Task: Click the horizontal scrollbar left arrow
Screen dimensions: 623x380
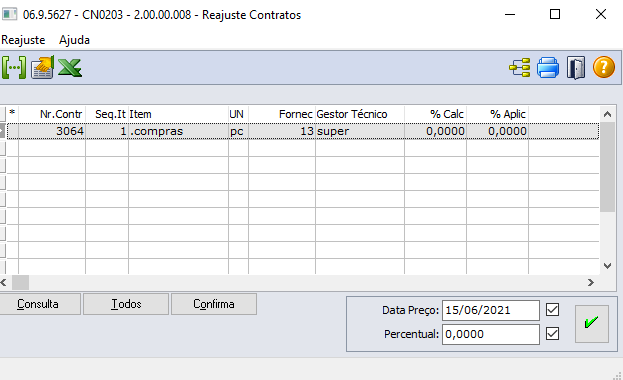Action: [x=4, y=283]
